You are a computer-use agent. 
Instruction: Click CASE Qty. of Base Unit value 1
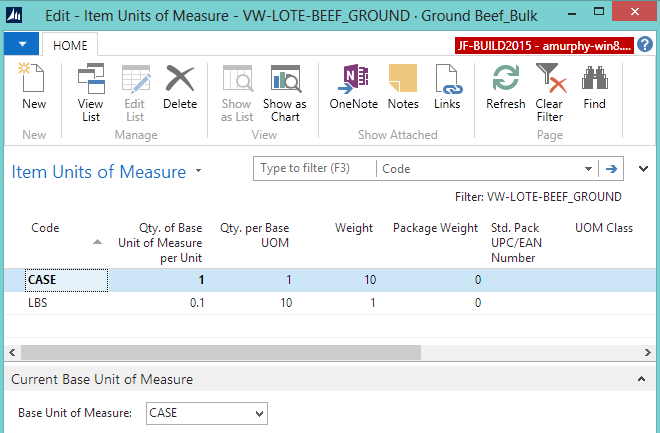click(x=202, y=280)
